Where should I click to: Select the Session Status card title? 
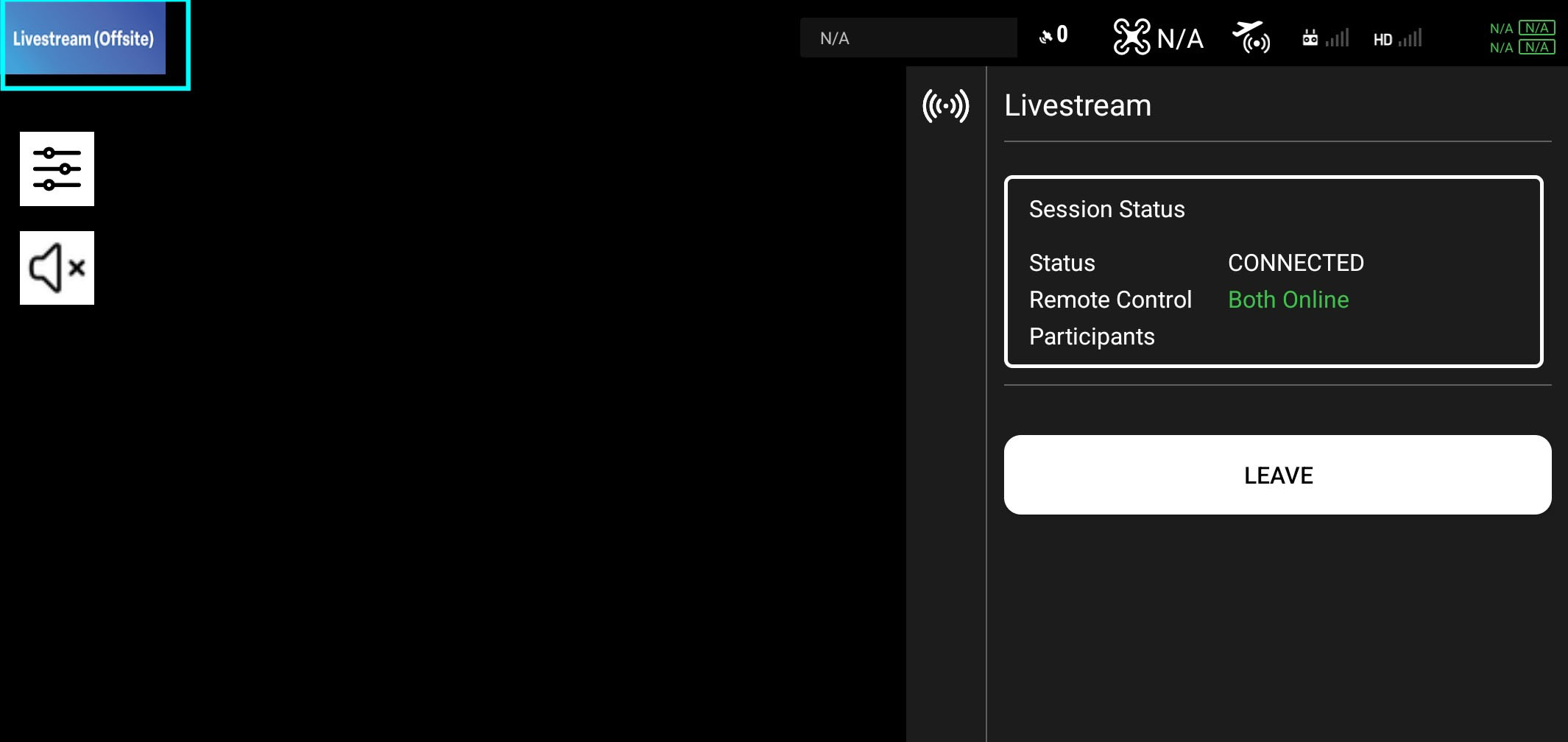point(1106,209)
